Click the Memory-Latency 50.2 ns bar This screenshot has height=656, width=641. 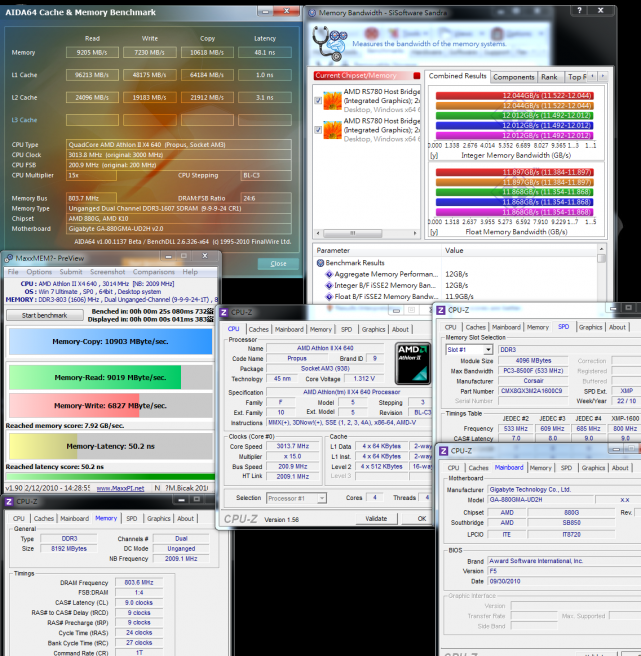110,446
